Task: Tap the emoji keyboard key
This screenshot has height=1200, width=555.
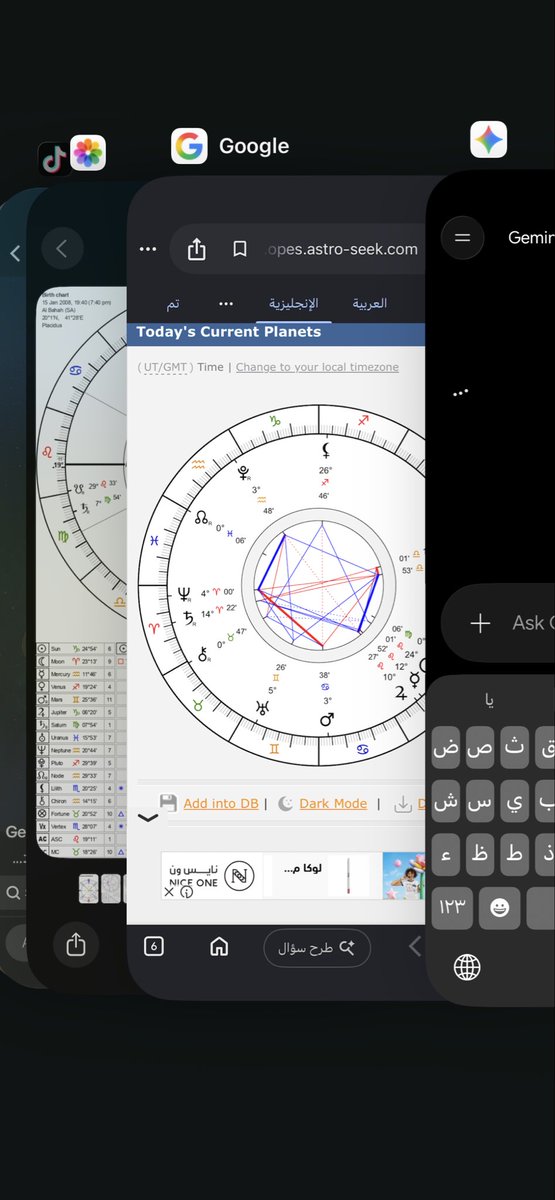Action: 500,909
